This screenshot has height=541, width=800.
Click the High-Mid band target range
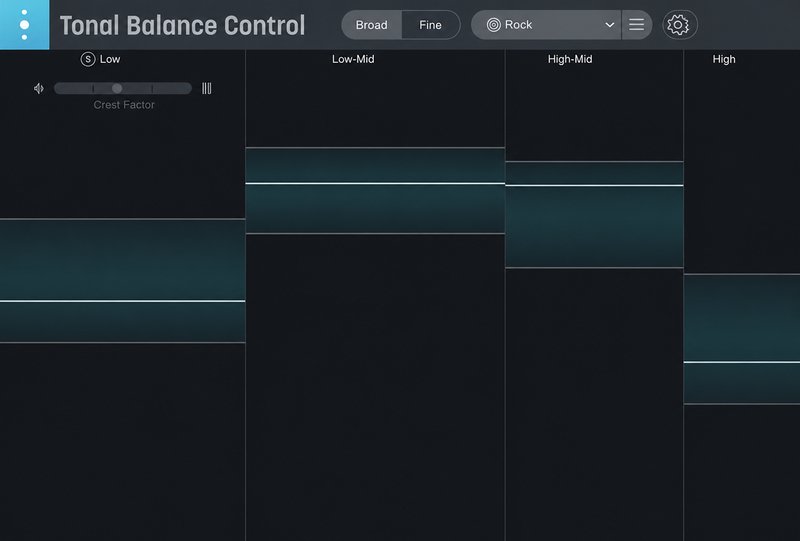pyautogui.click(x=594, y=214)
